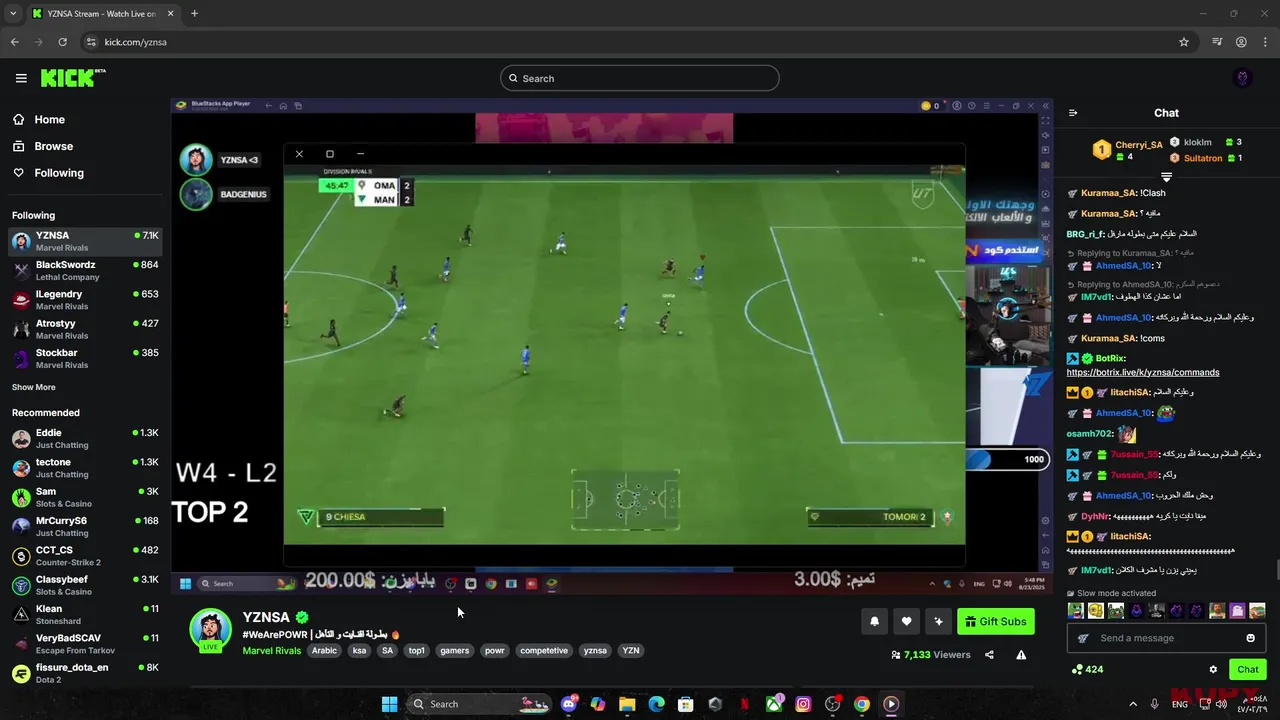The image size is (1280, 720).
Task: Open OBS Studio from taskbar
Action: tap(832, 704)
